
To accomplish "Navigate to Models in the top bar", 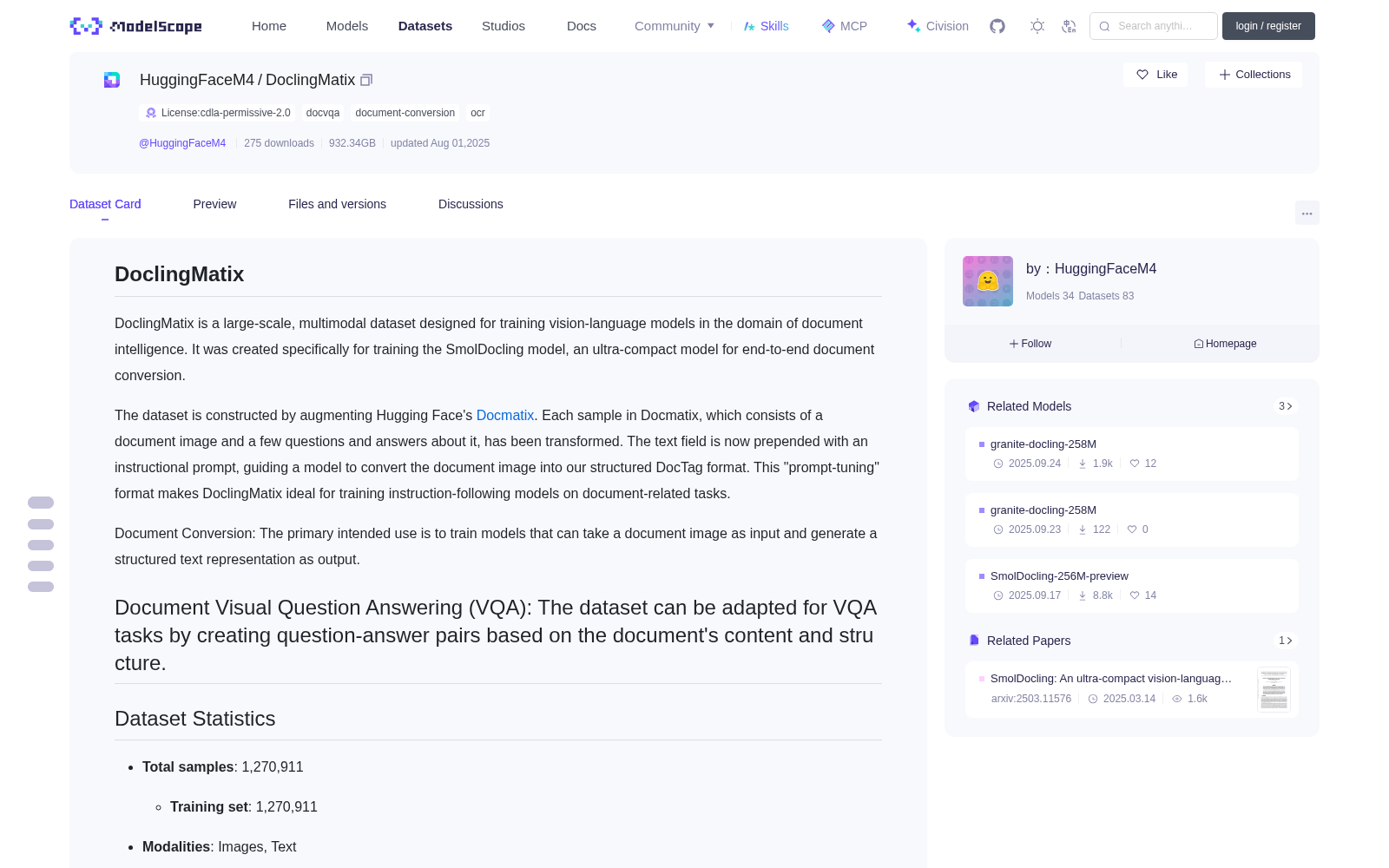I will (x=347, y=26).
